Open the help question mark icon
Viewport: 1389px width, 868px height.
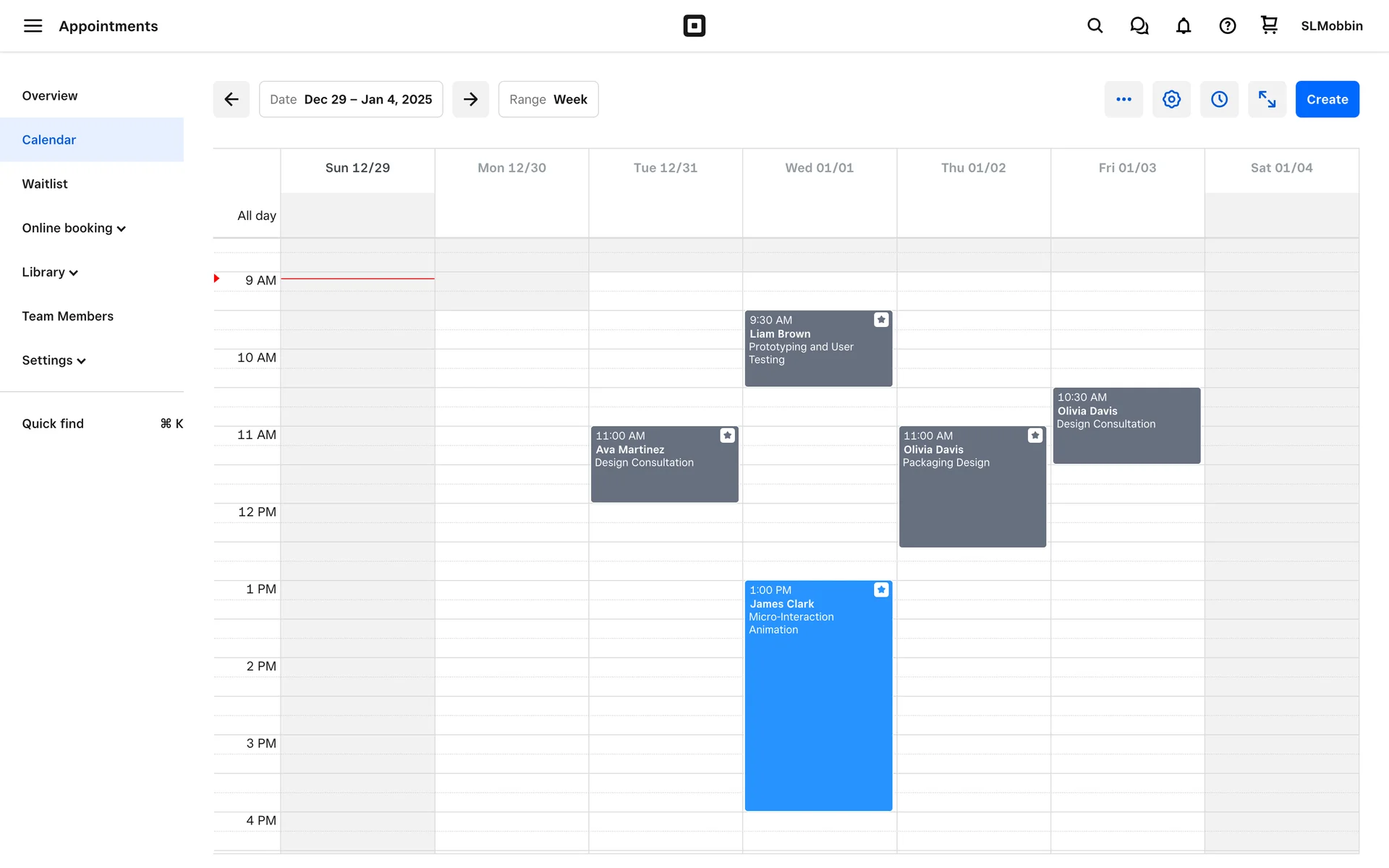pyautogui.click(x=1227, y=26)
